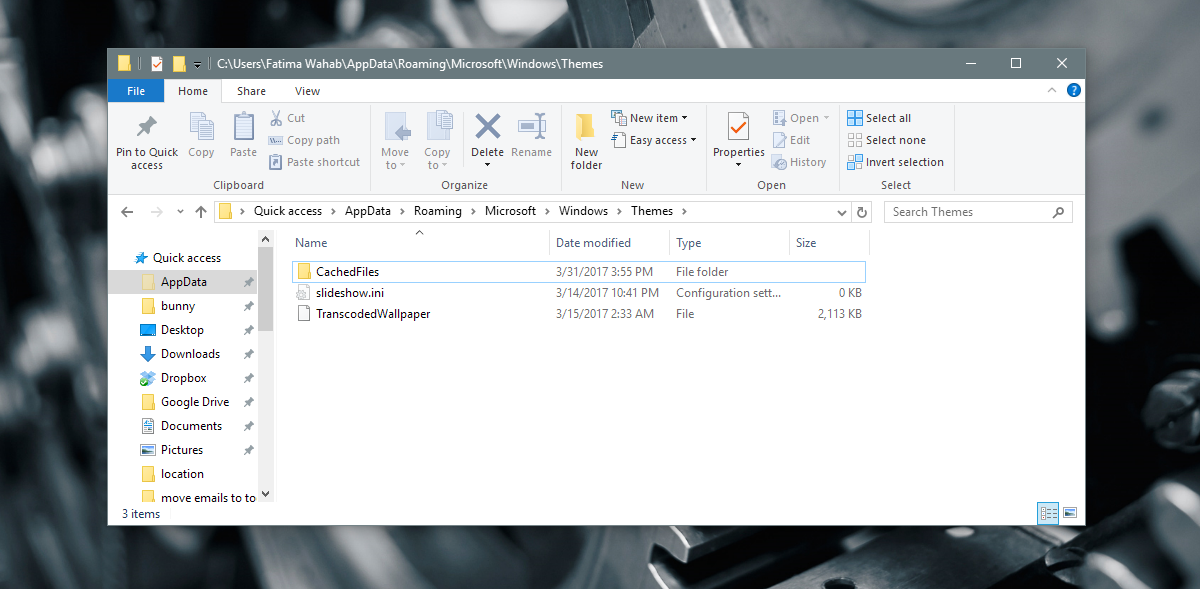Viewport: 1200px width, 589px height.
Task: Go forward with the right arrow
Action: pos(156,212)
